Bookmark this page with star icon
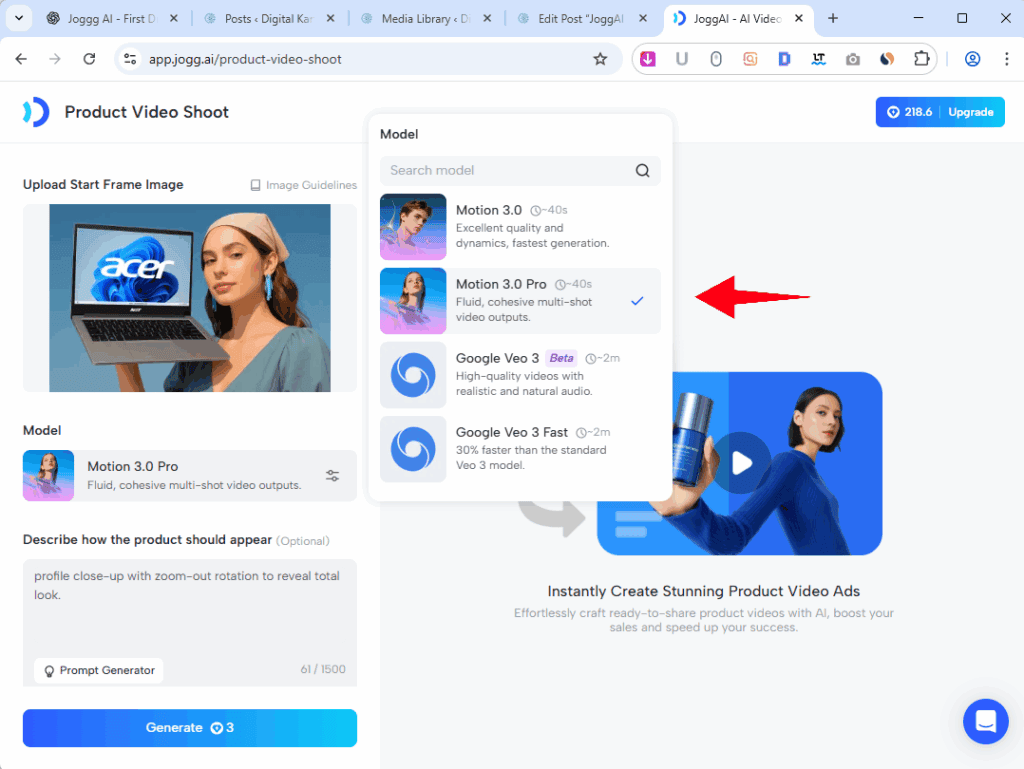 [x=600, y=59]
